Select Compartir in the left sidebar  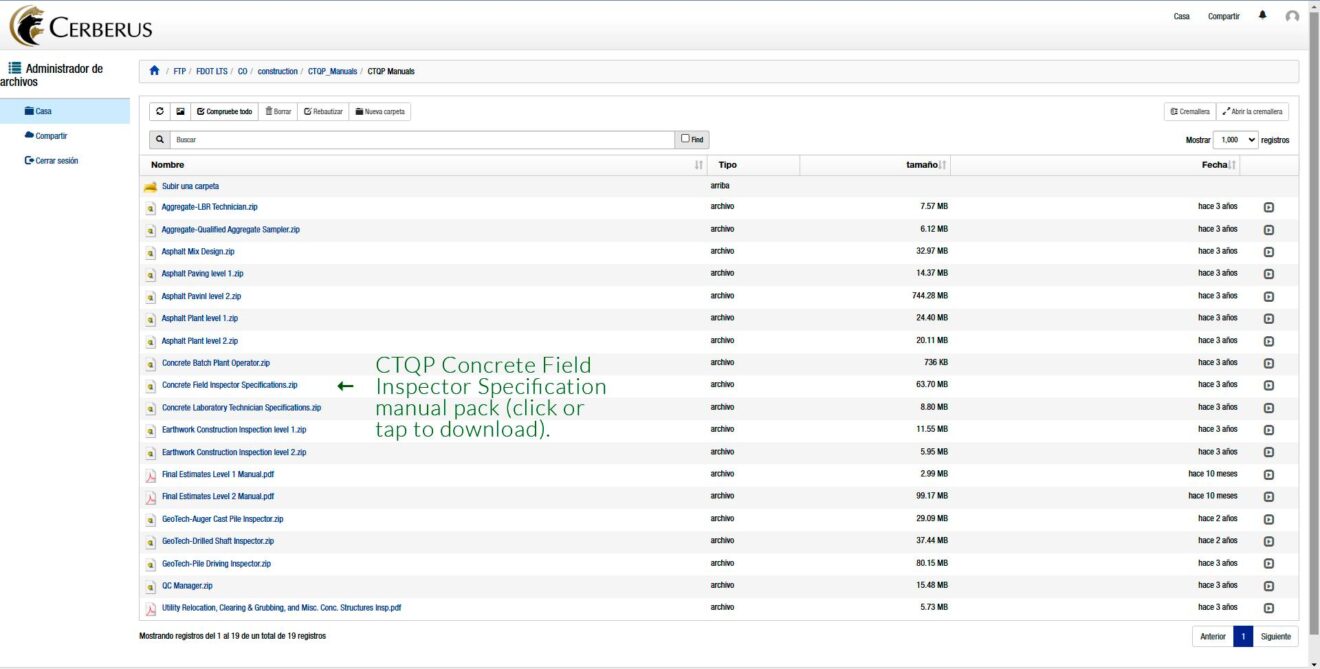coord(51,136)
